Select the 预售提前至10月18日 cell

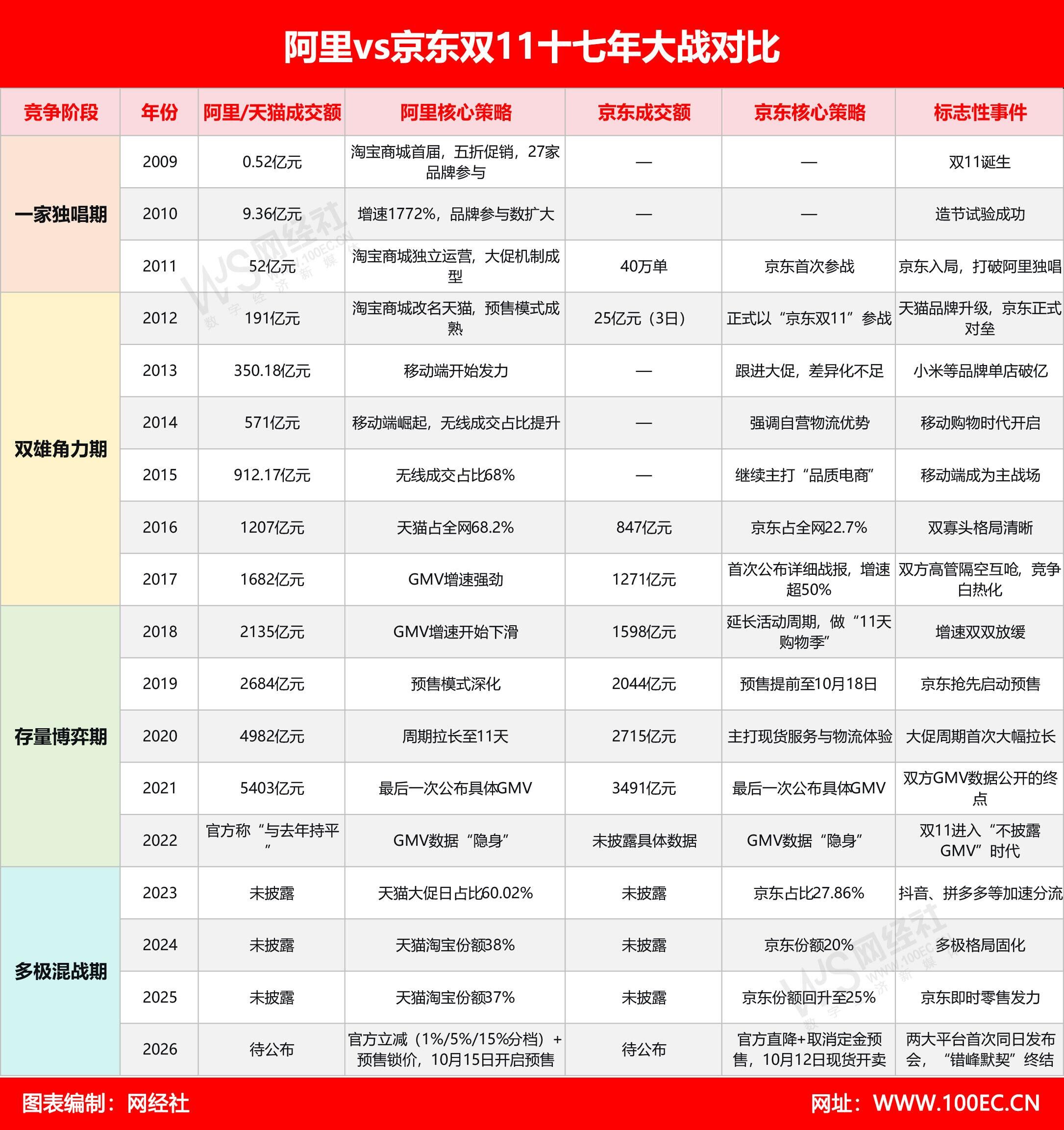pos(809,684)
